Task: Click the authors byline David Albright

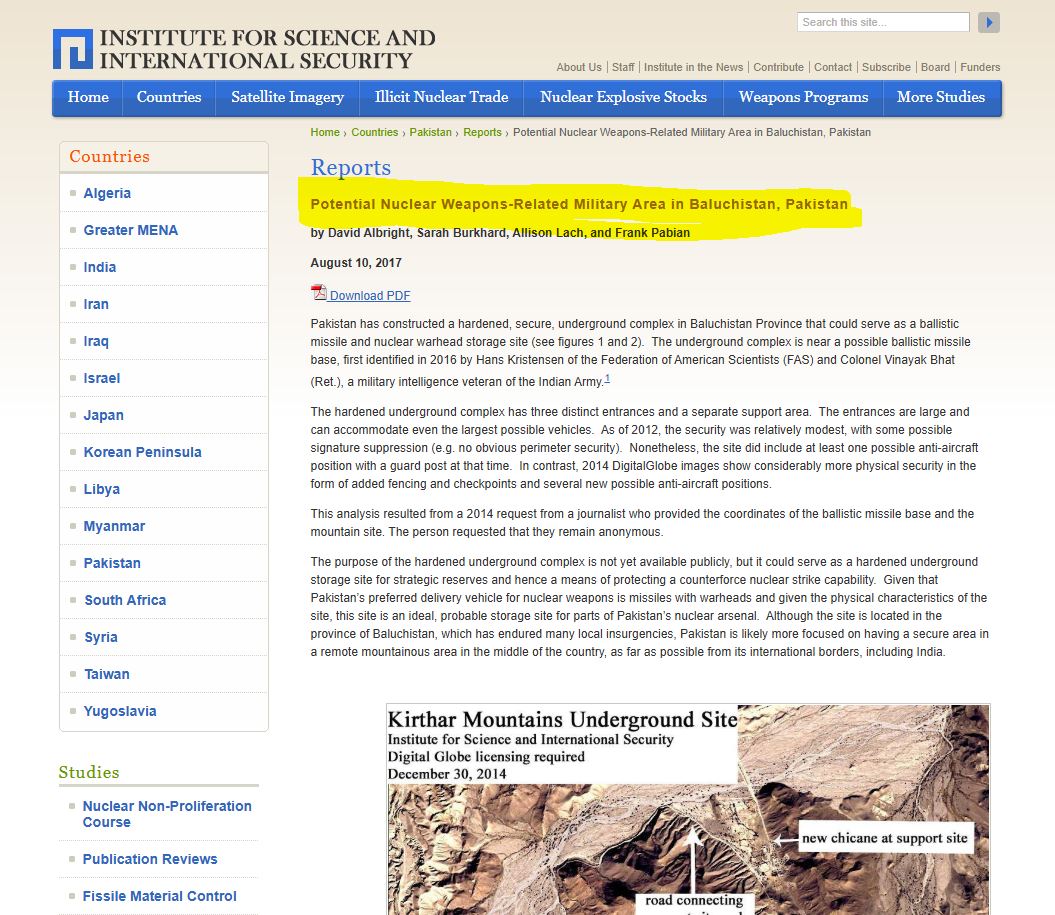Action: (500, 233)
